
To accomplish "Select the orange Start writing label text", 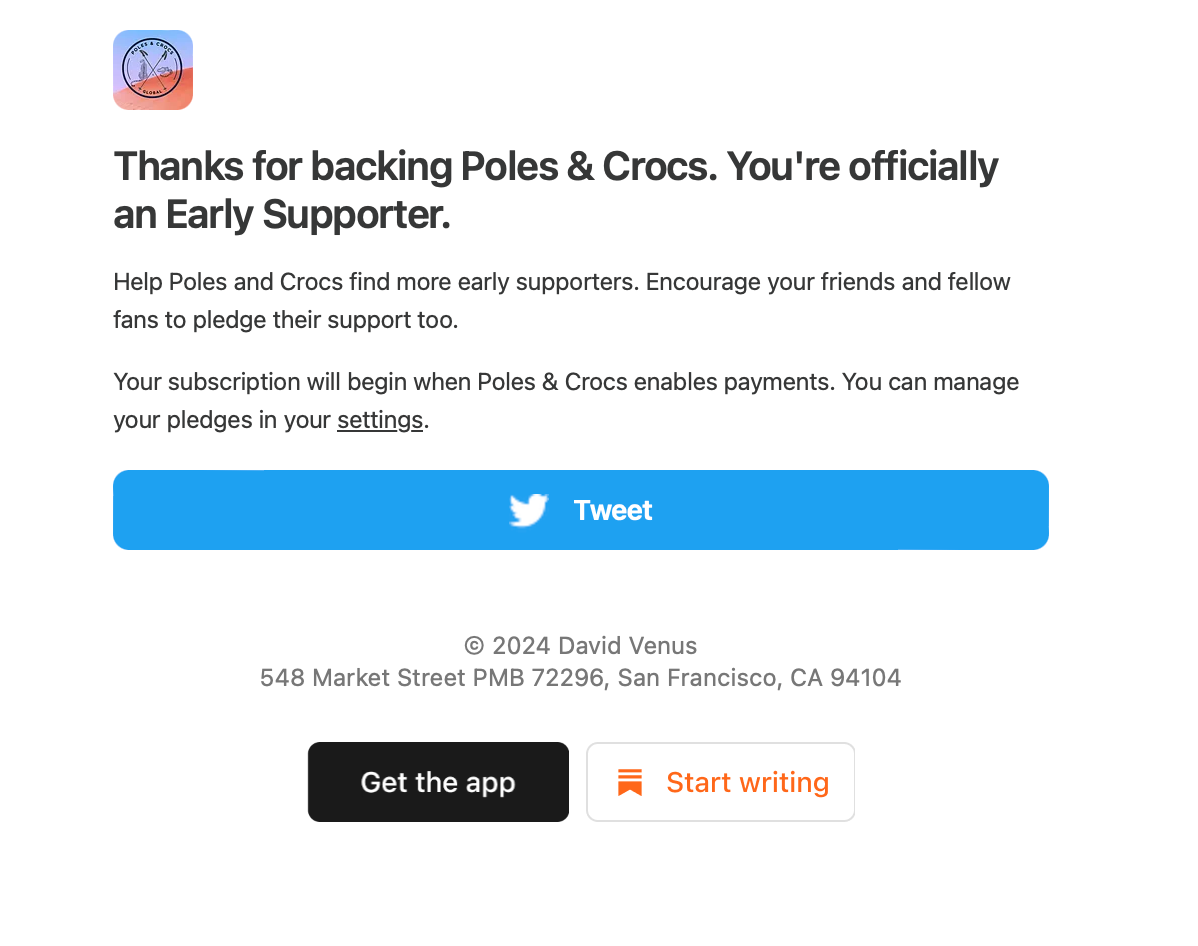I will 747,781.
